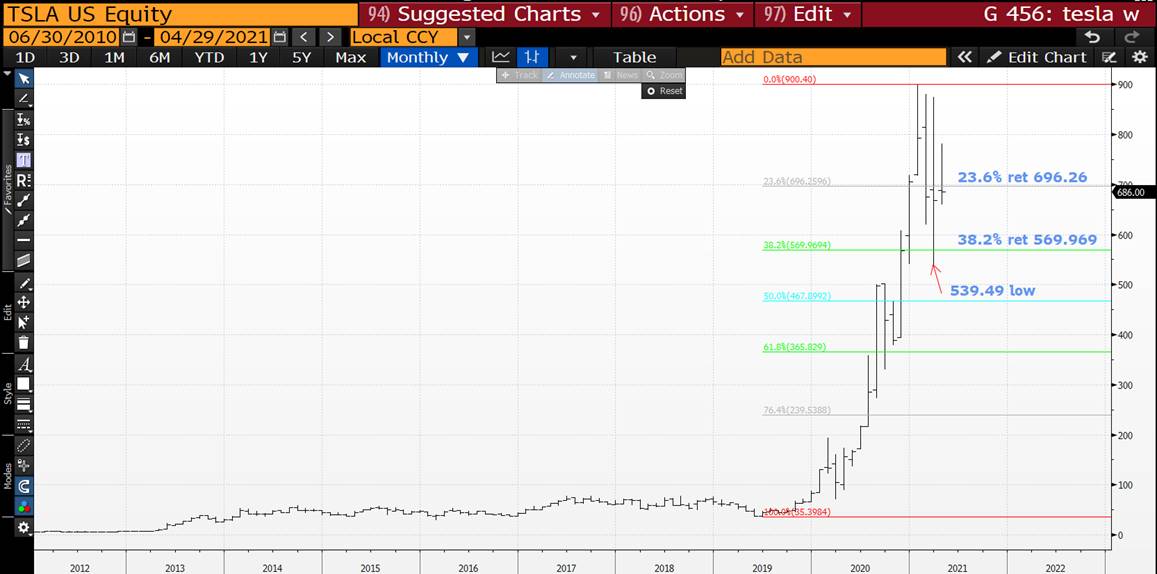
Task: Open the Edit menu
Action: pyautogui.click(x=807, y=14)
